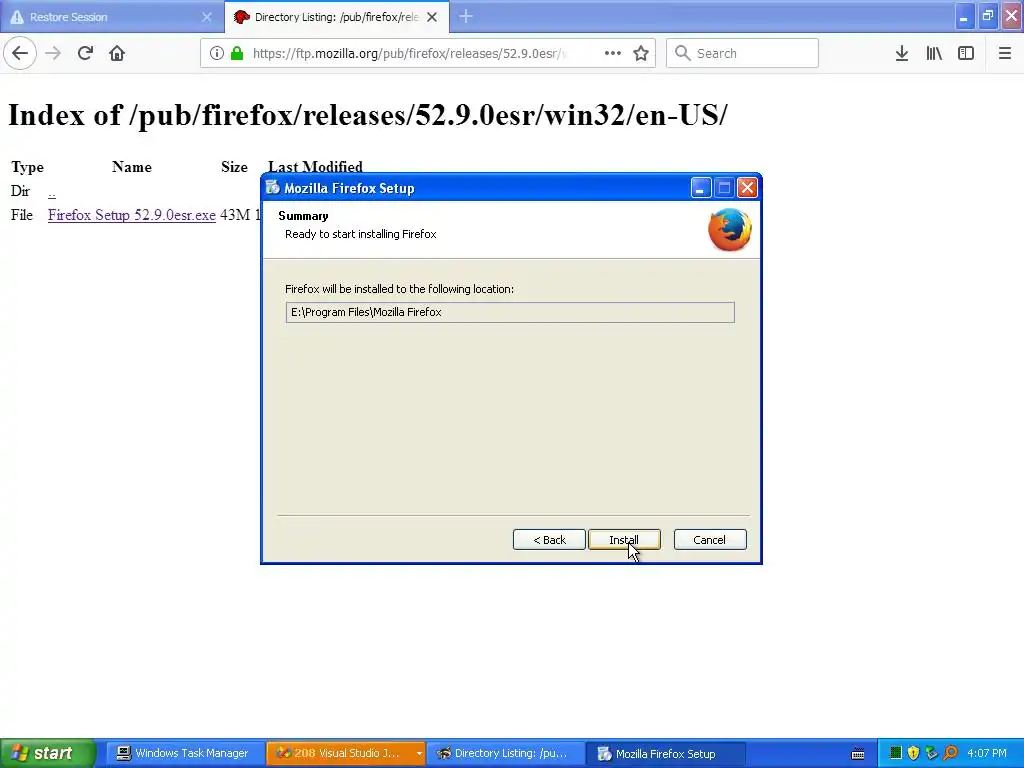The image size is (1024, 768).
Task: Click the green secure connection padlock
Action: (236, 53)
